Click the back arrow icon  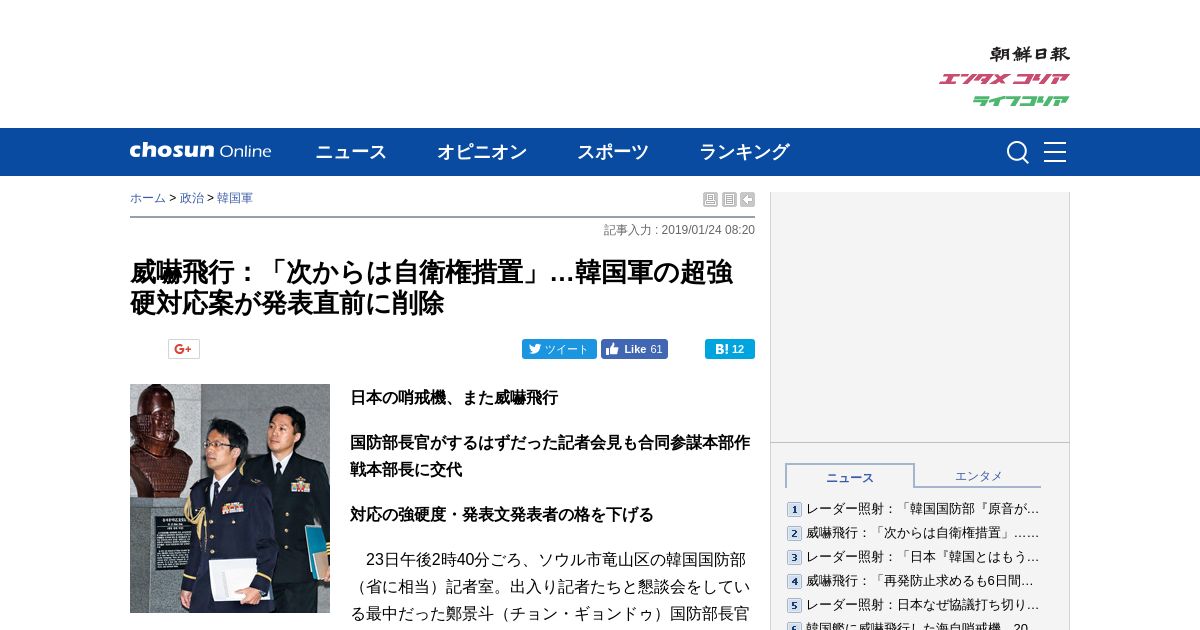tap(747, 200)
